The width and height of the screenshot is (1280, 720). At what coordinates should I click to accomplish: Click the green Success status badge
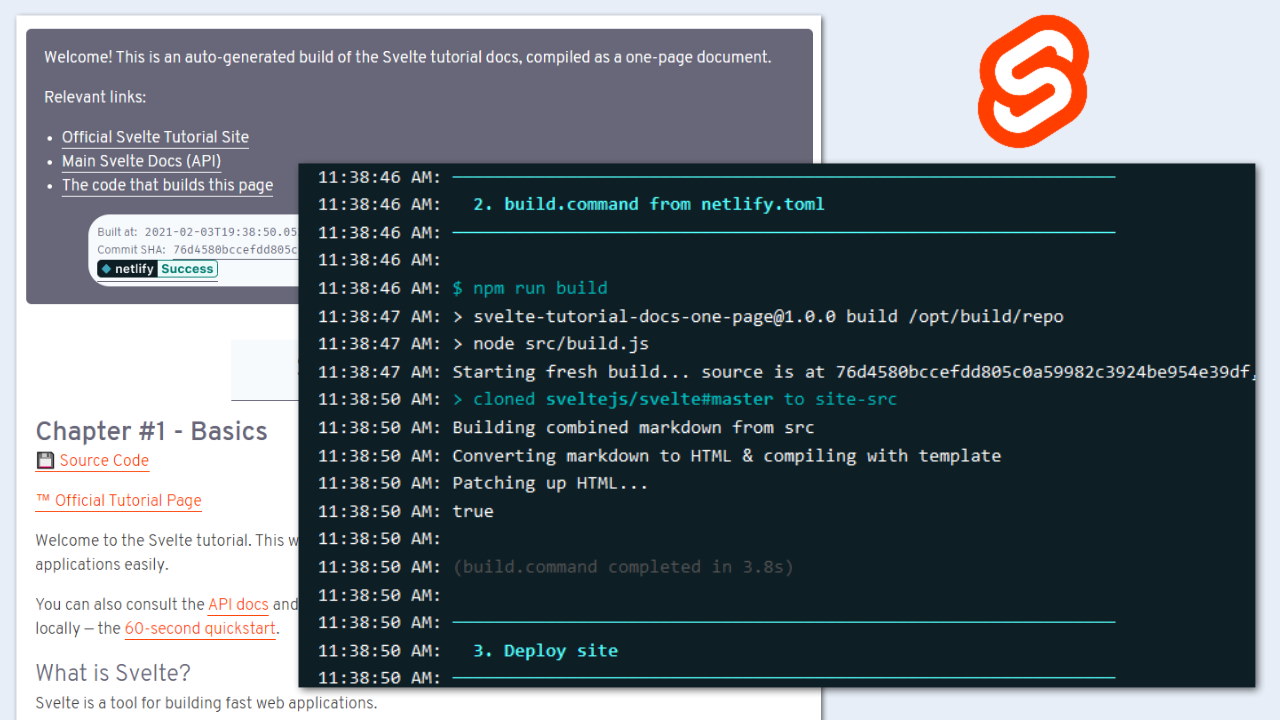click(187, 269)
